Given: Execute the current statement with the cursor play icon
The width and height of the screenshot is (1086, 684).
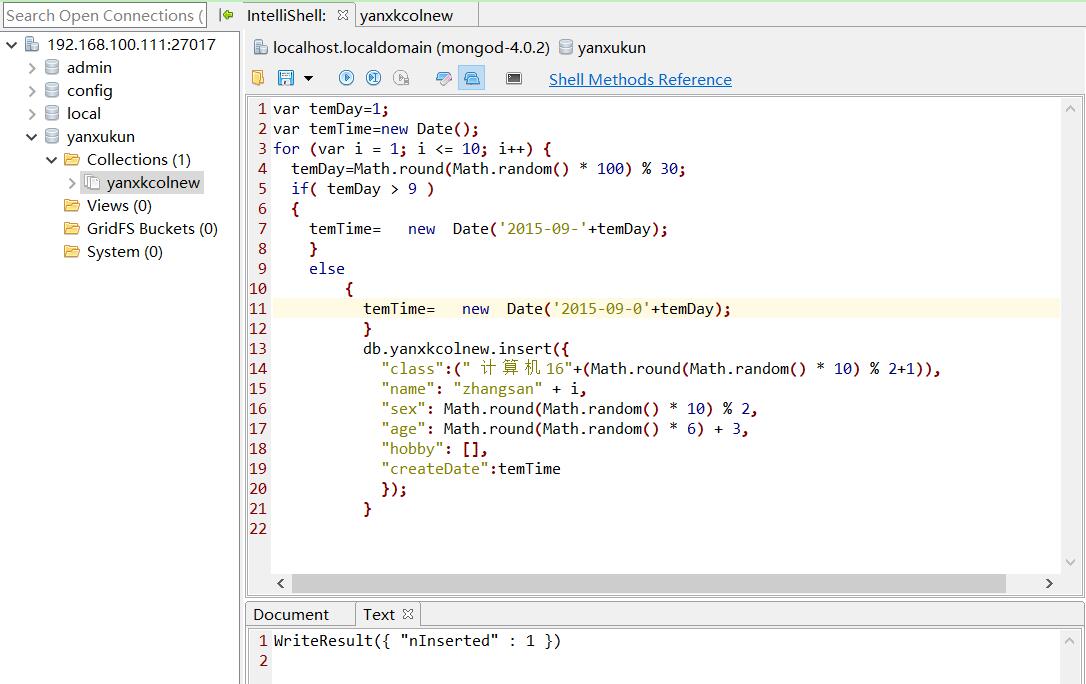Looking at the screenshot, I should click(x=373, y=78).
